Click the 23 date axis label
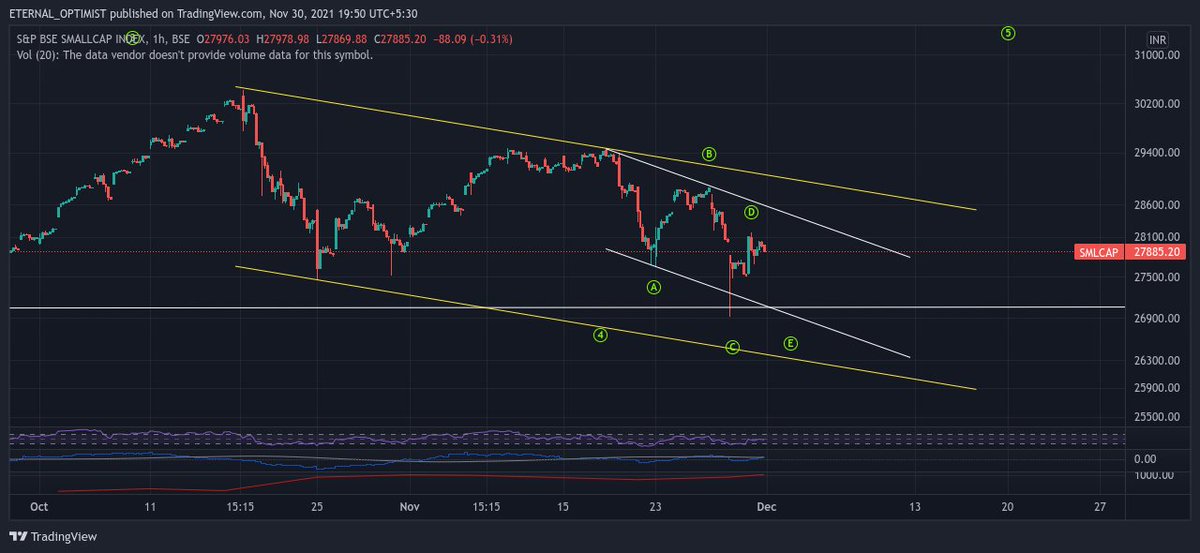This screenshot has width=1200, height=553. (x=653, y=508)
